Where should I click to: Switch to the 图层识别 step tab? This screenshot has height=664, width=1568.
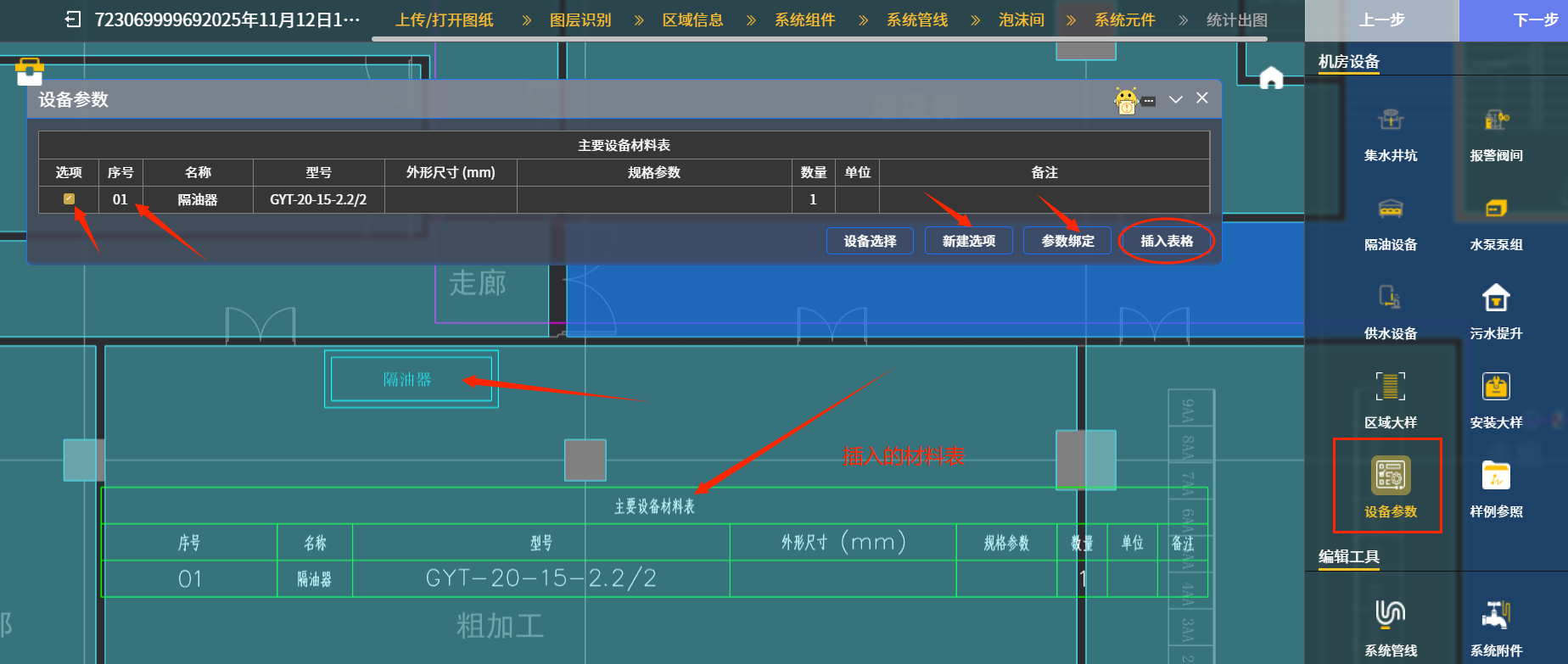point(580,20)
